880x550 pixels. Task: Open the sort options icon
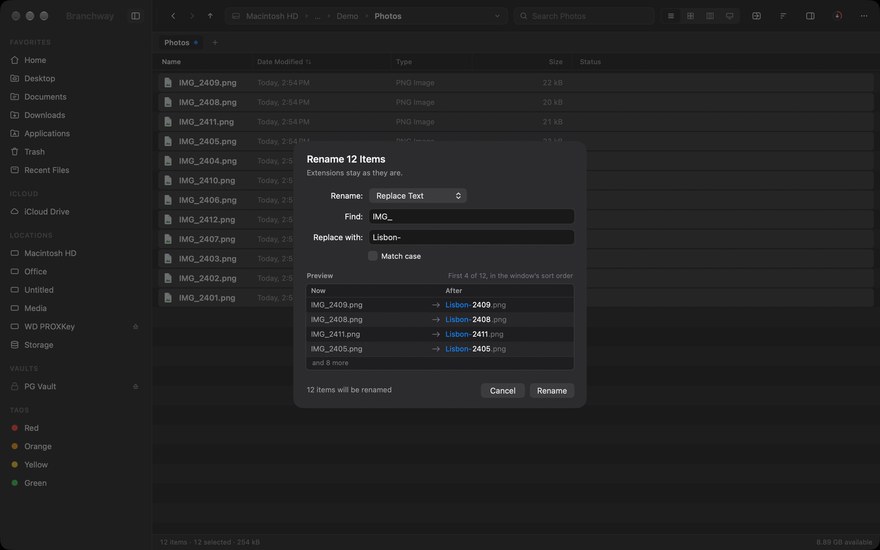[x=783, y=16]
